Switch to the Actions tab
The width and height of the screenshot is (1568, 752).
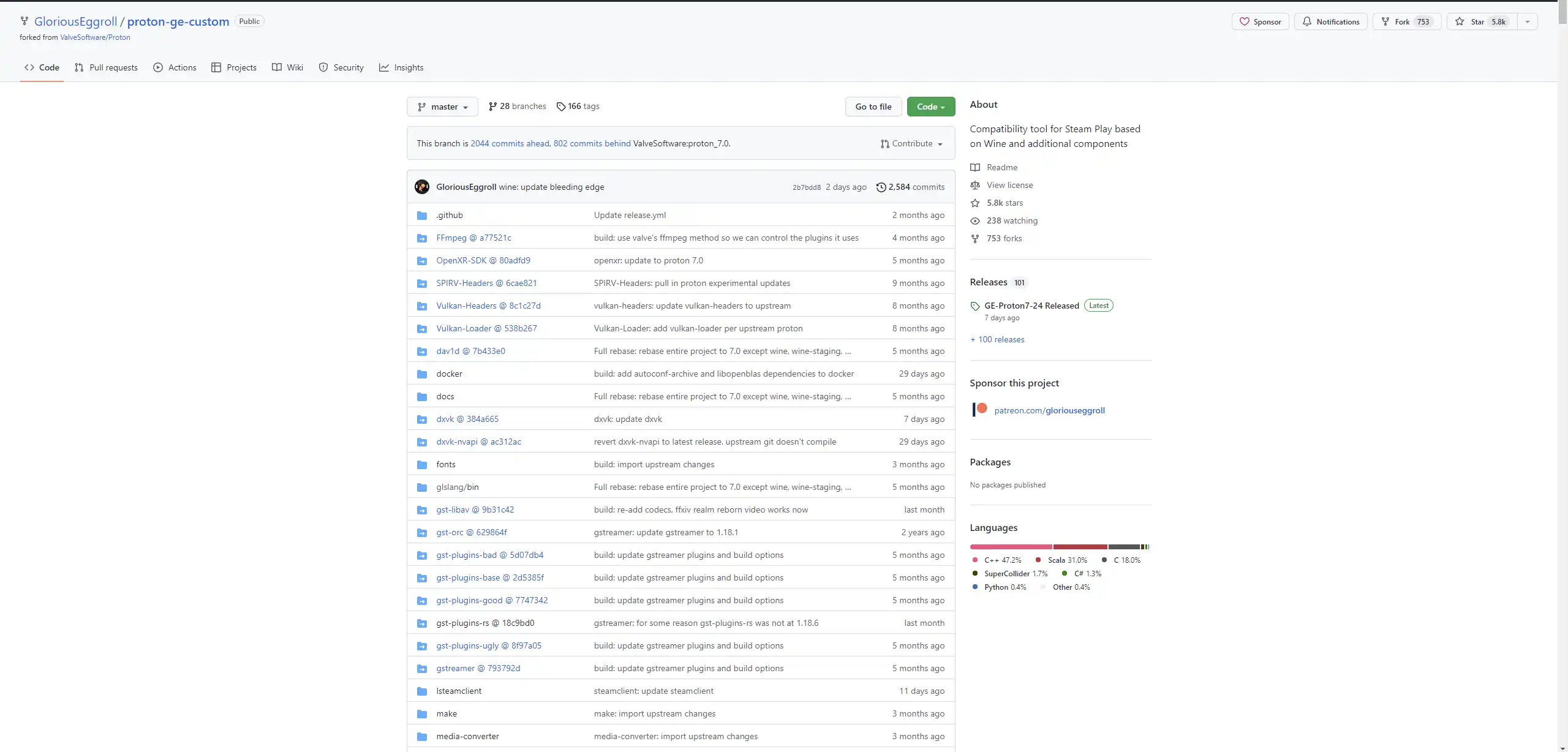coord(175,67)
